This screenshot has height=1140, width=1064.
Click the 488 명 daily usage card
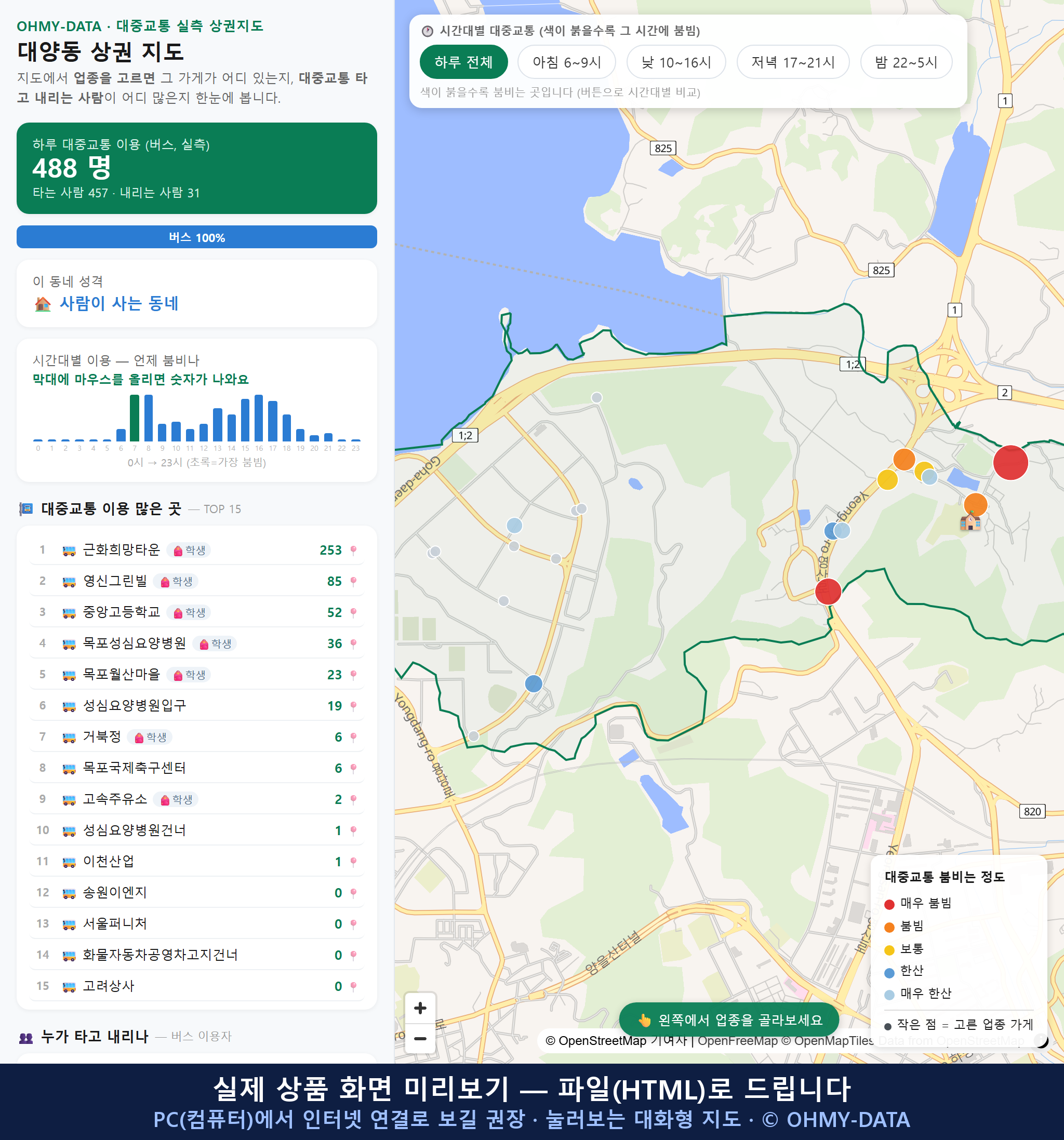tap(197, 168)
